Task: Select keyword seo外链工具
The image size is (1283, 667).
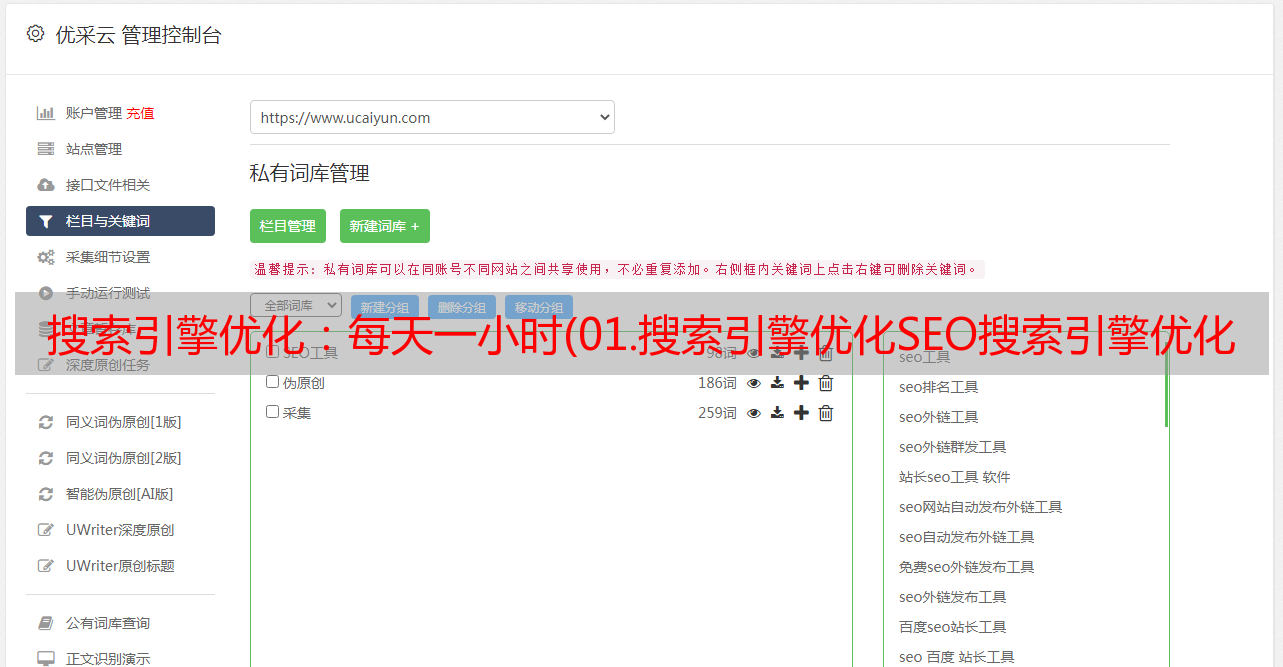Action: pos(938,417)
